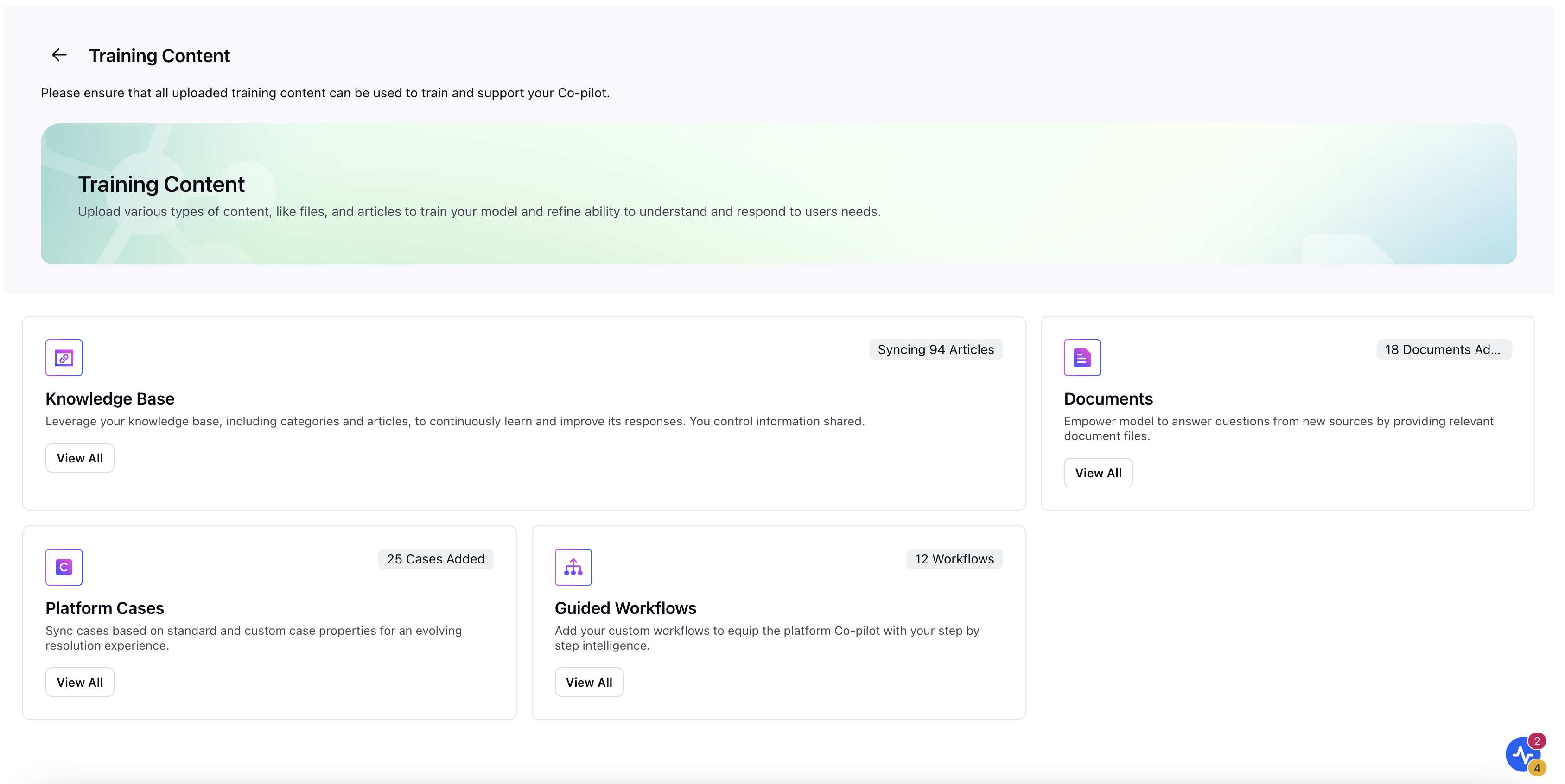Click the Platform Cases C icon
This screenshot has height=784, width=1565.
[x=64, y=567]
